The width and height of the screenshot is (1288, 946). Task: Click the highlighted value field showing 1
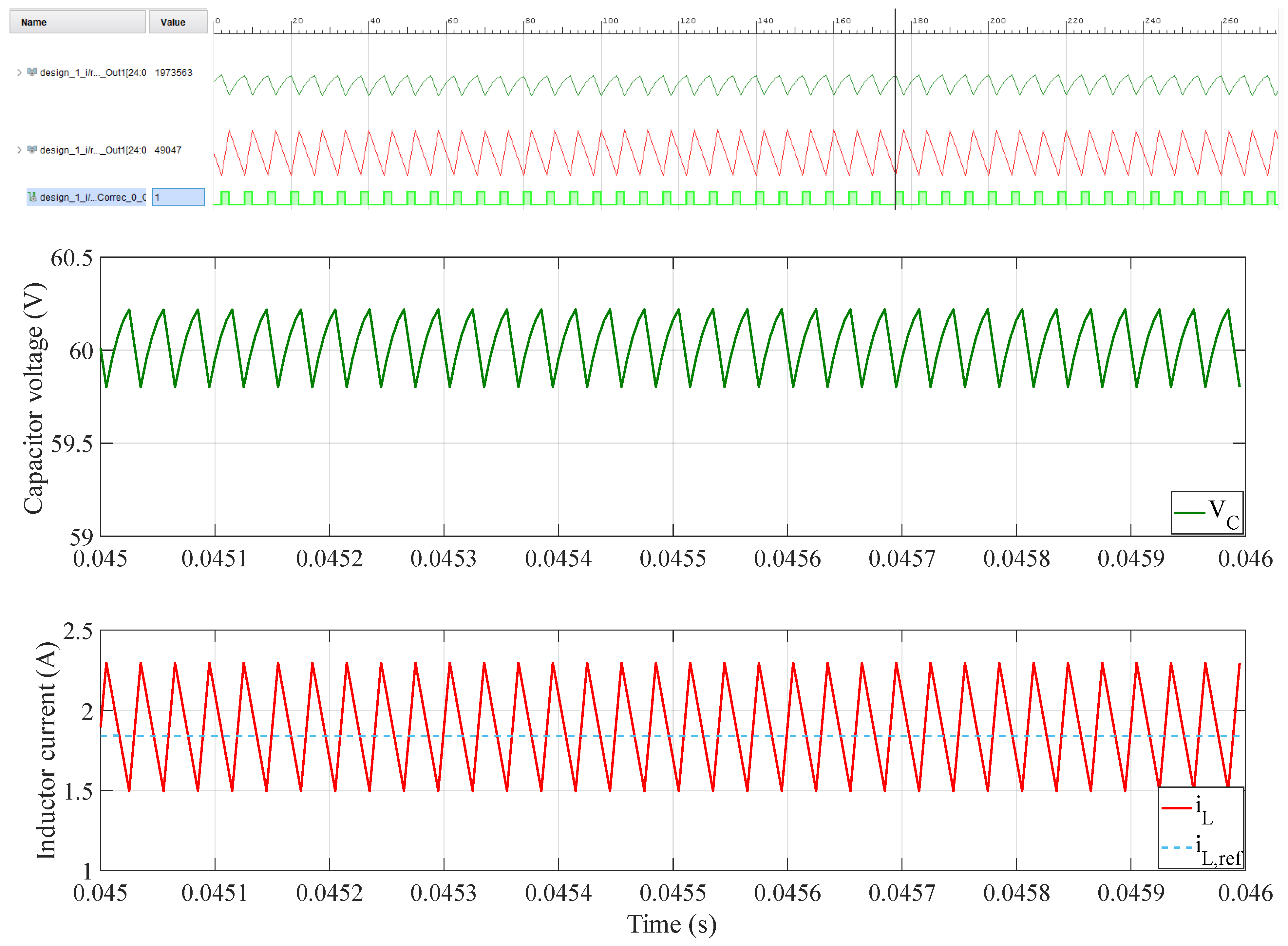pos(178,197)
